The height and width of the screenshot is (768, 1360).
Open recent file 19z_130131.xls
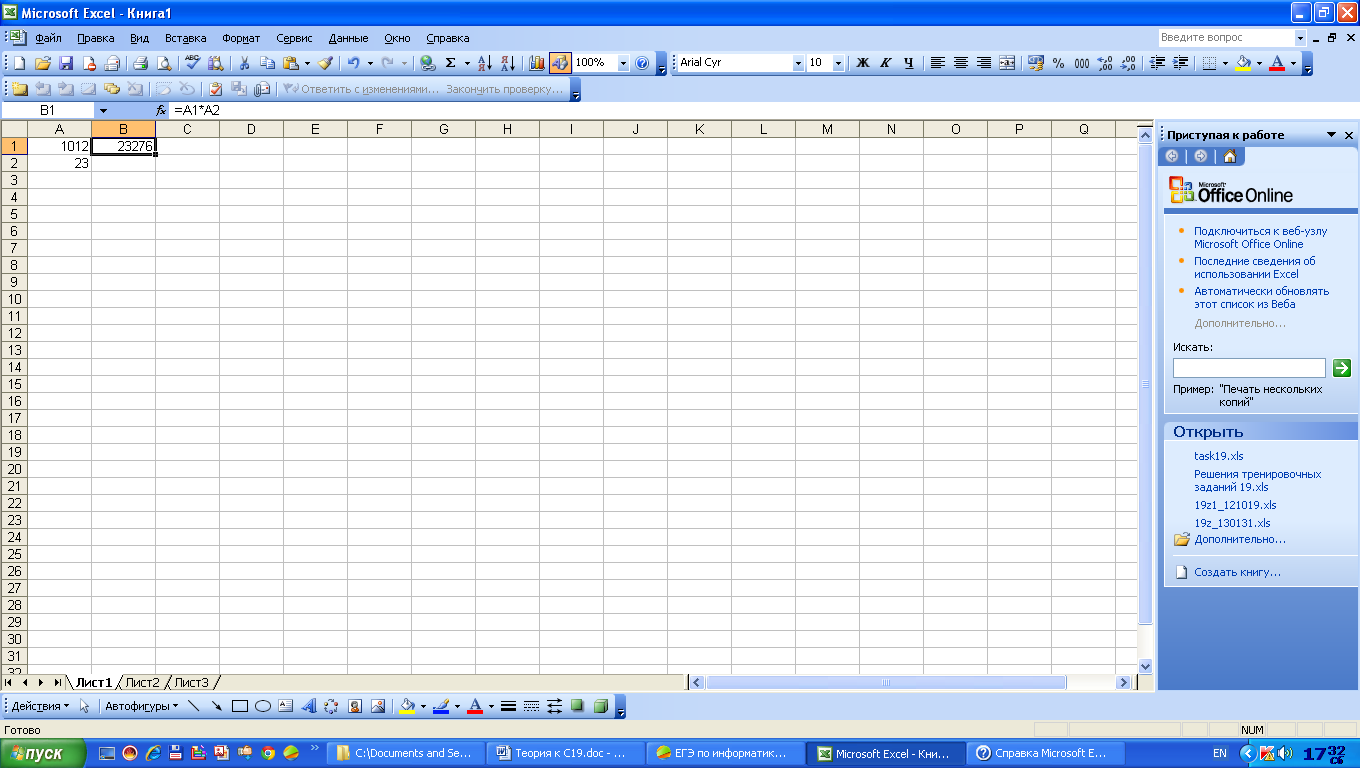pos(1232,523)
